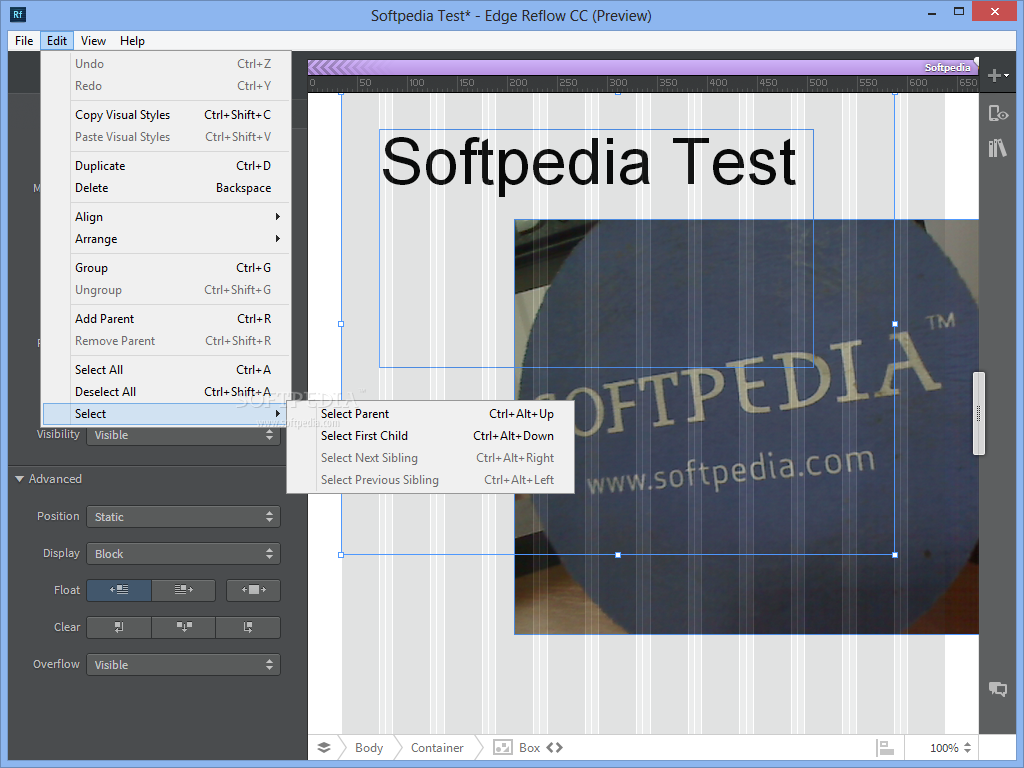
Task: Toggle Clear right button
Action: pos(248,627)
